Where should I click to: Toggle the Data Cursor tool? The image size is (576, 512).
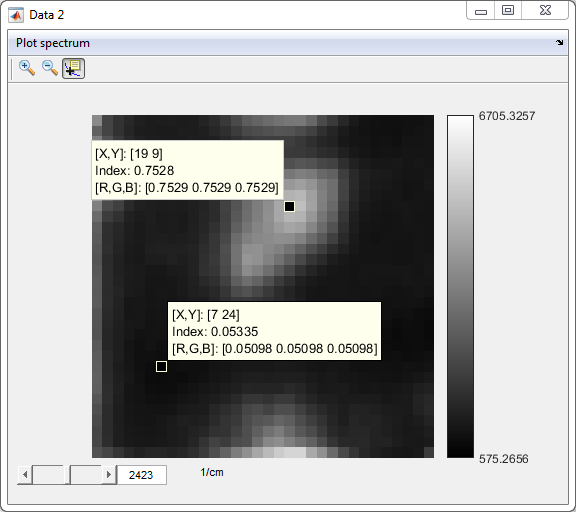pyautogui.click(x=73, y=68)
